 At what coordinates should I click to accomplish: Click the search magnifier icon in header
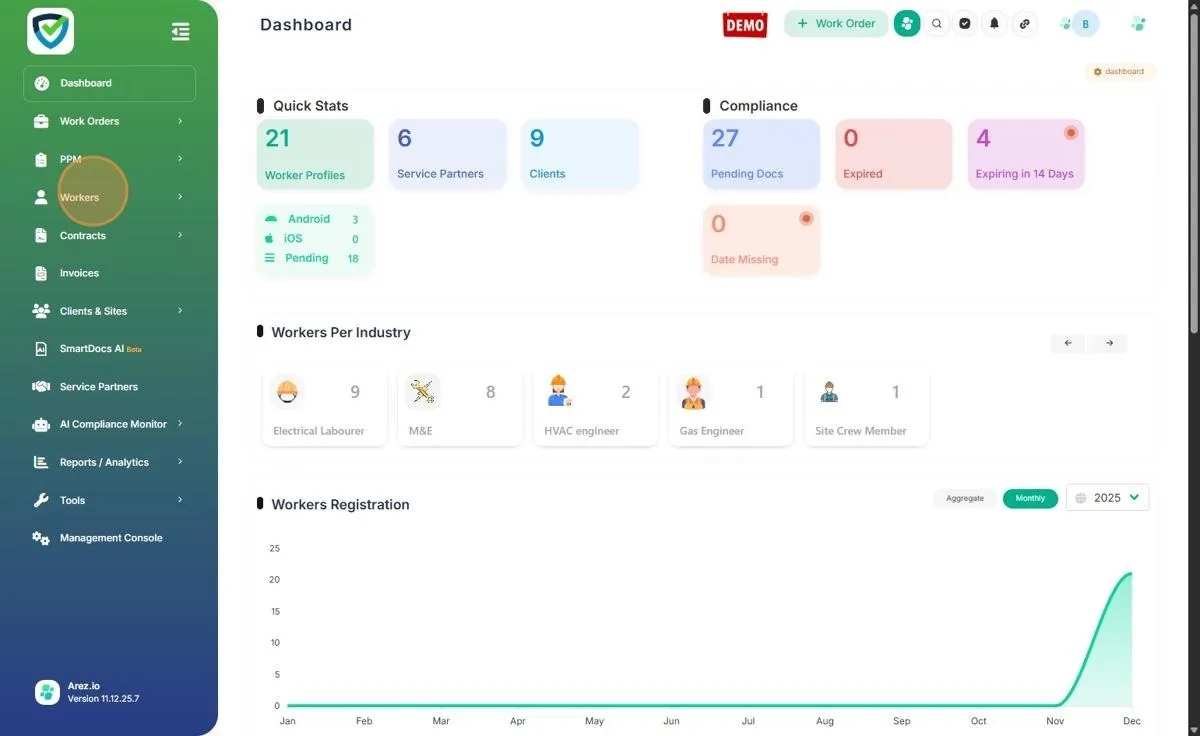pyautogui.click(x=936, y=24)
